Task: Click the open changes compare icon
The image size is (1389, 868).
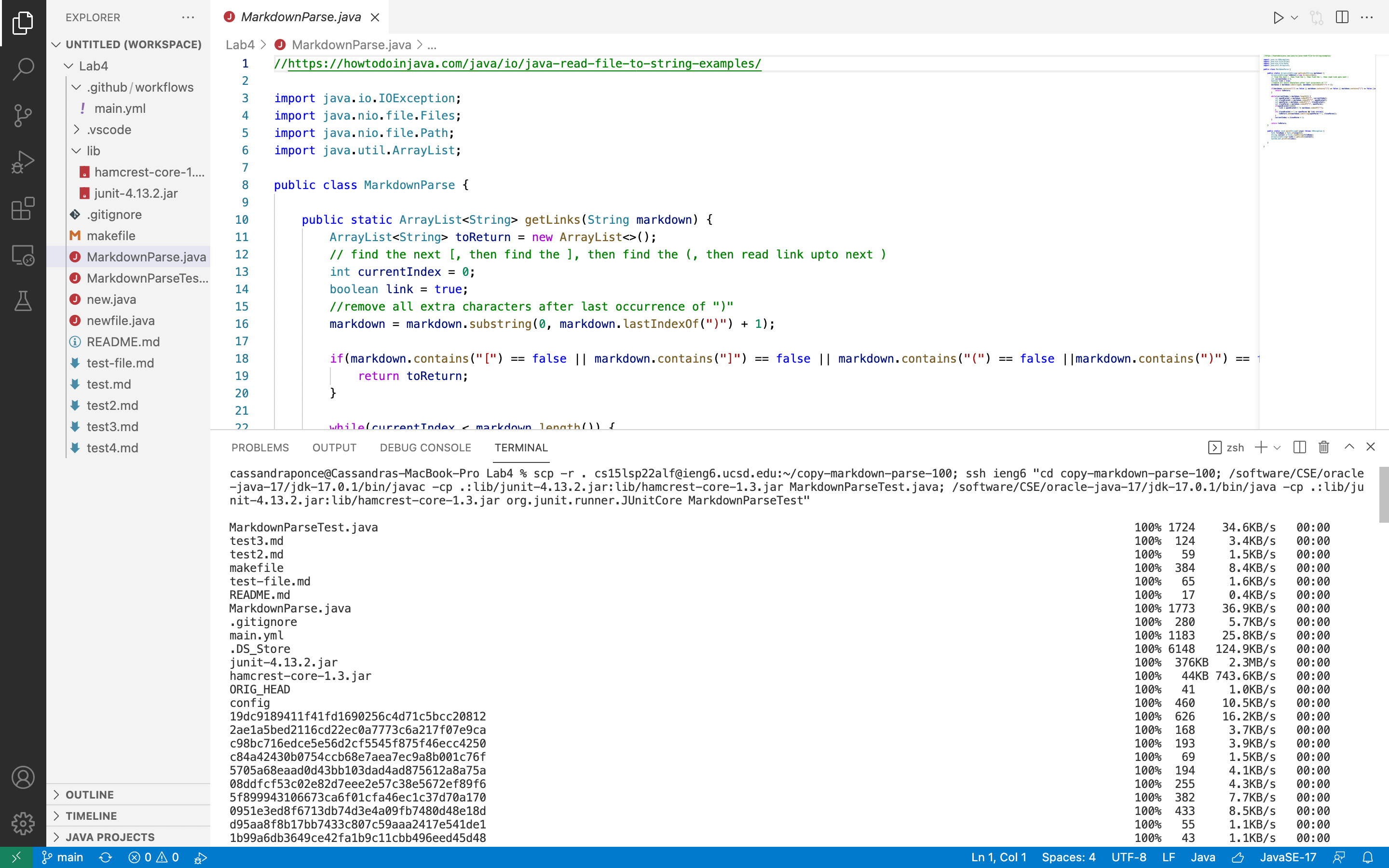Action: (x=1317, y=17)
